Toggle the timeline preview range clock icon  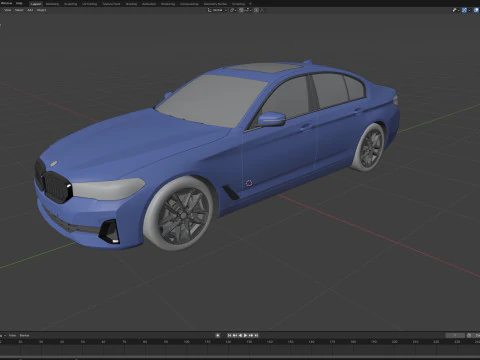469,335
